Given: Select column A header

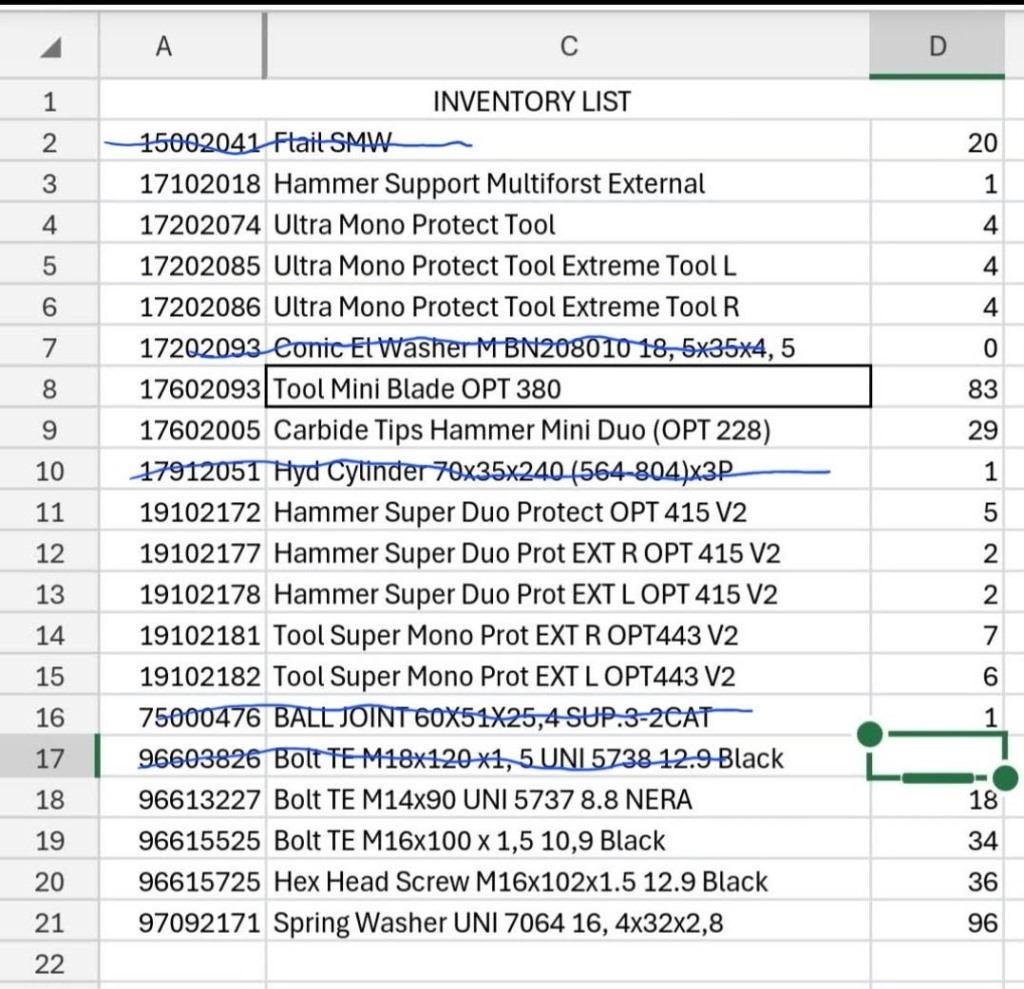Looking at the screenshot, I should [163, 46].
